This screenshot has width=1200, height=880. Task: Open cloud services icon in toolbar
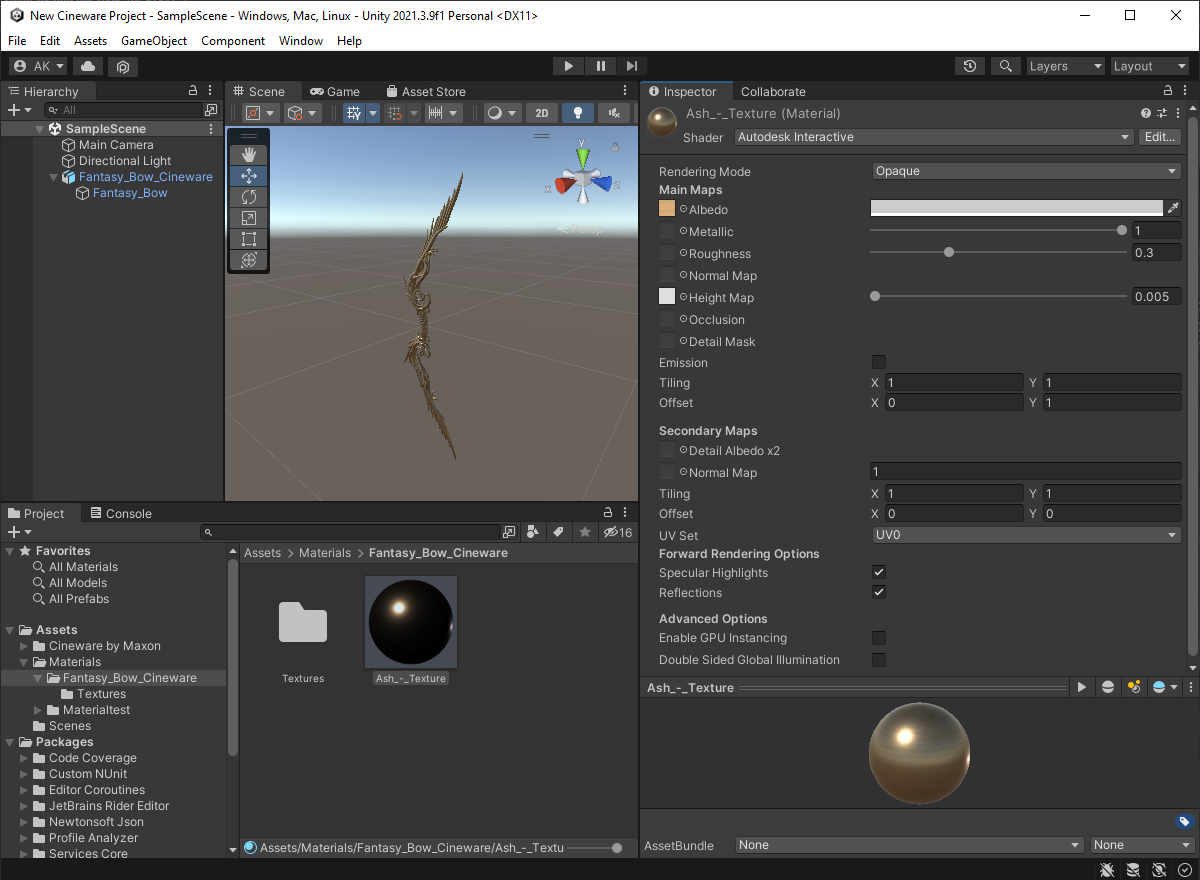[x=88, y=66]
